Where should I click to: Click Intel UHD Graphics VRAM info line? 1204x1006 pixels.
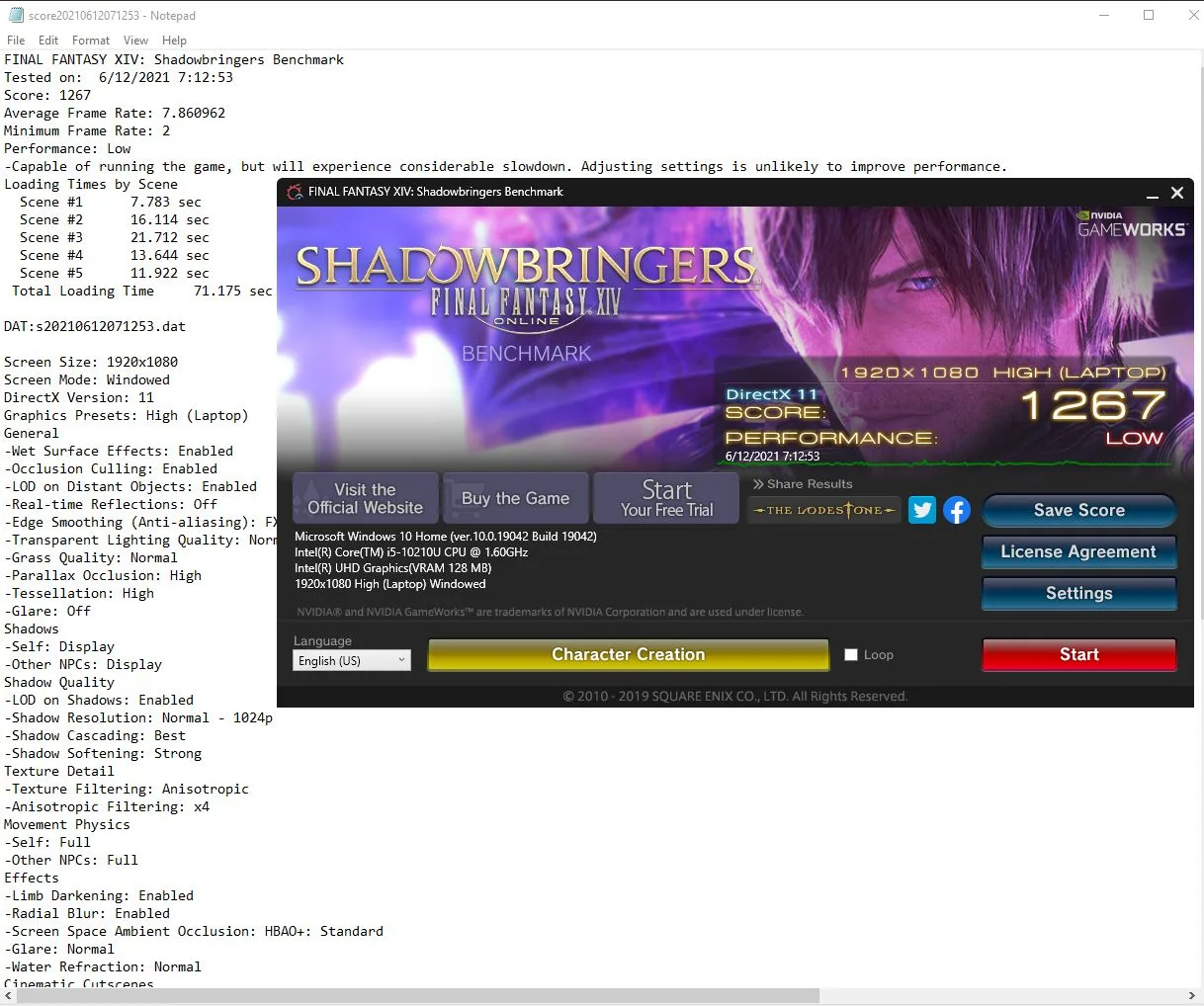392,568
